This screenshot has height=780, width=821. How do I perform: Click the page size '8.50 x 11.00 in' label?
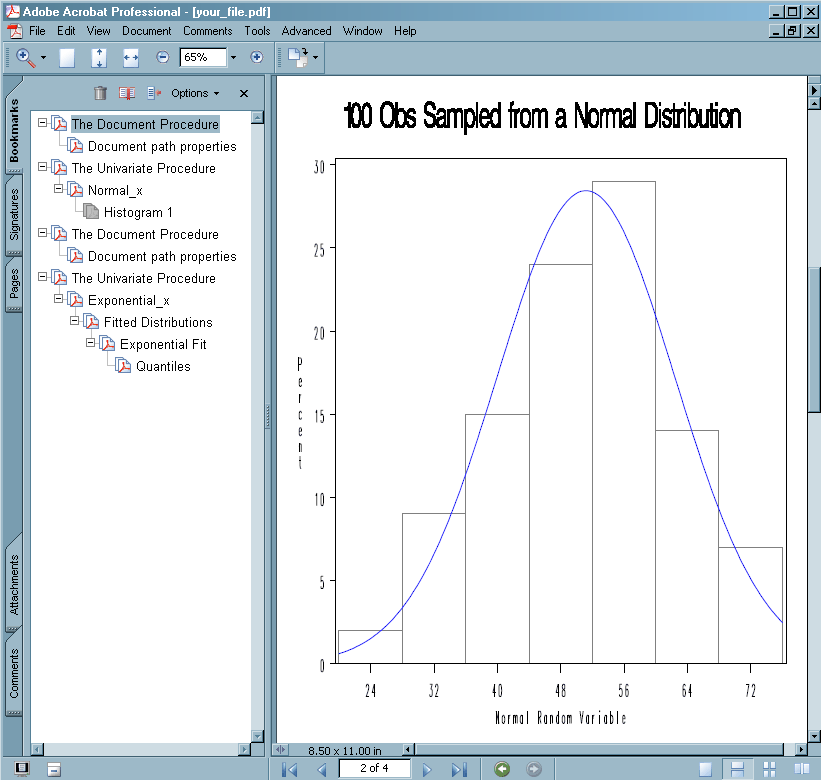pos(345,751)
